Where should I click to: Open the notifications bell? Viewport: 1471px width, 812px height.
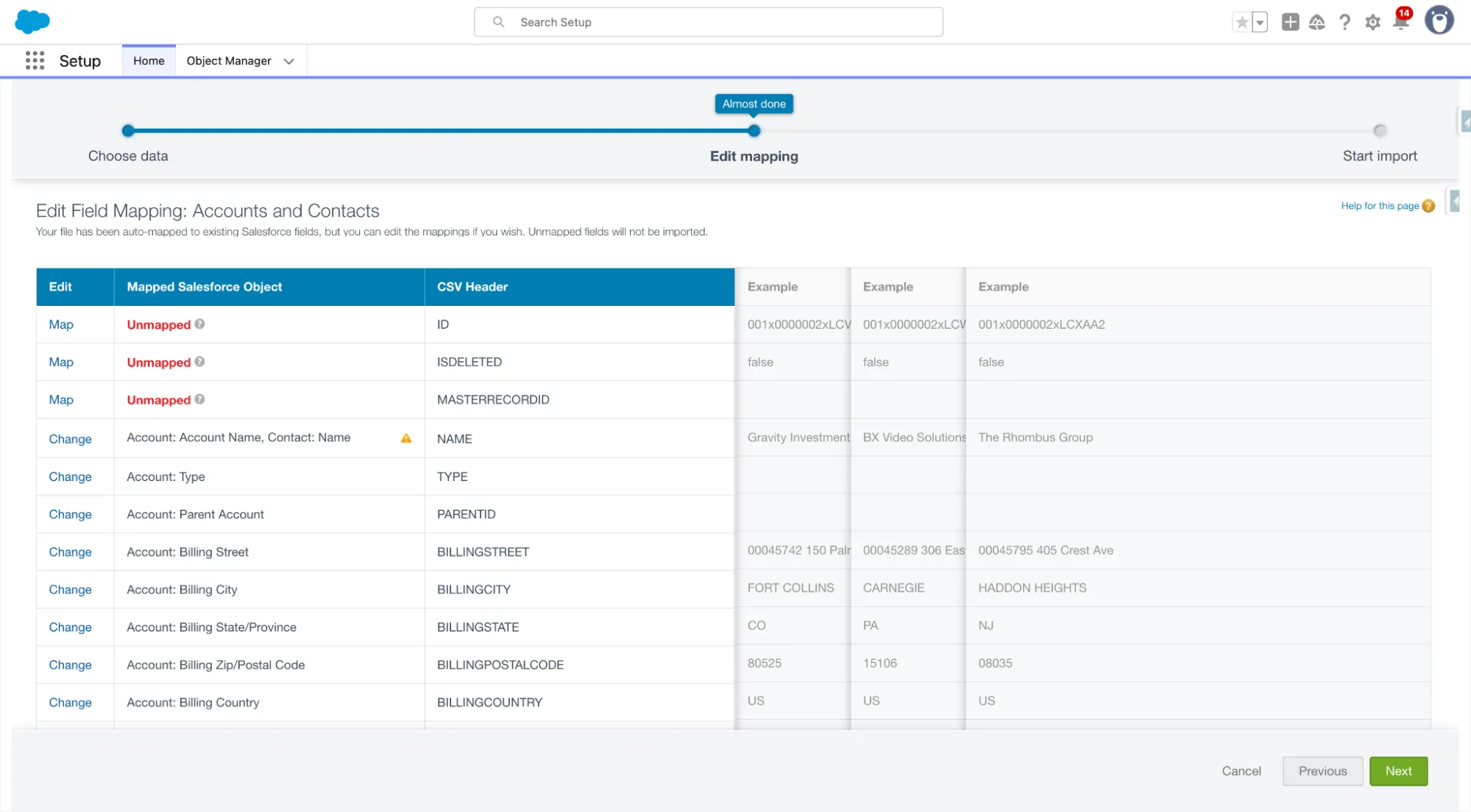coord(1400,22)
